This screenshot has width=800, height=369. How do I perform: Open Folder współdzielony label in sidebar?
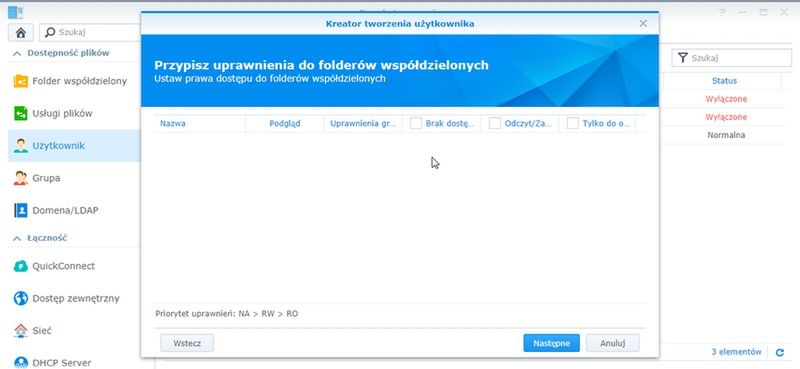point(80,81)
